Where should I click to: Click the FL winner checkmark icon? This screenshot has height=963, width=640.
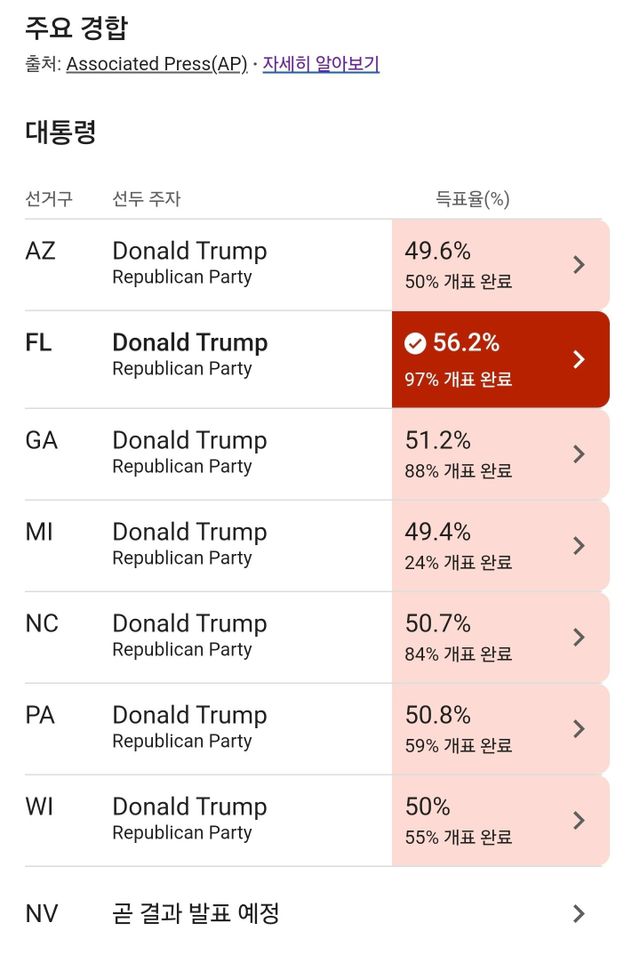(415, 344)
